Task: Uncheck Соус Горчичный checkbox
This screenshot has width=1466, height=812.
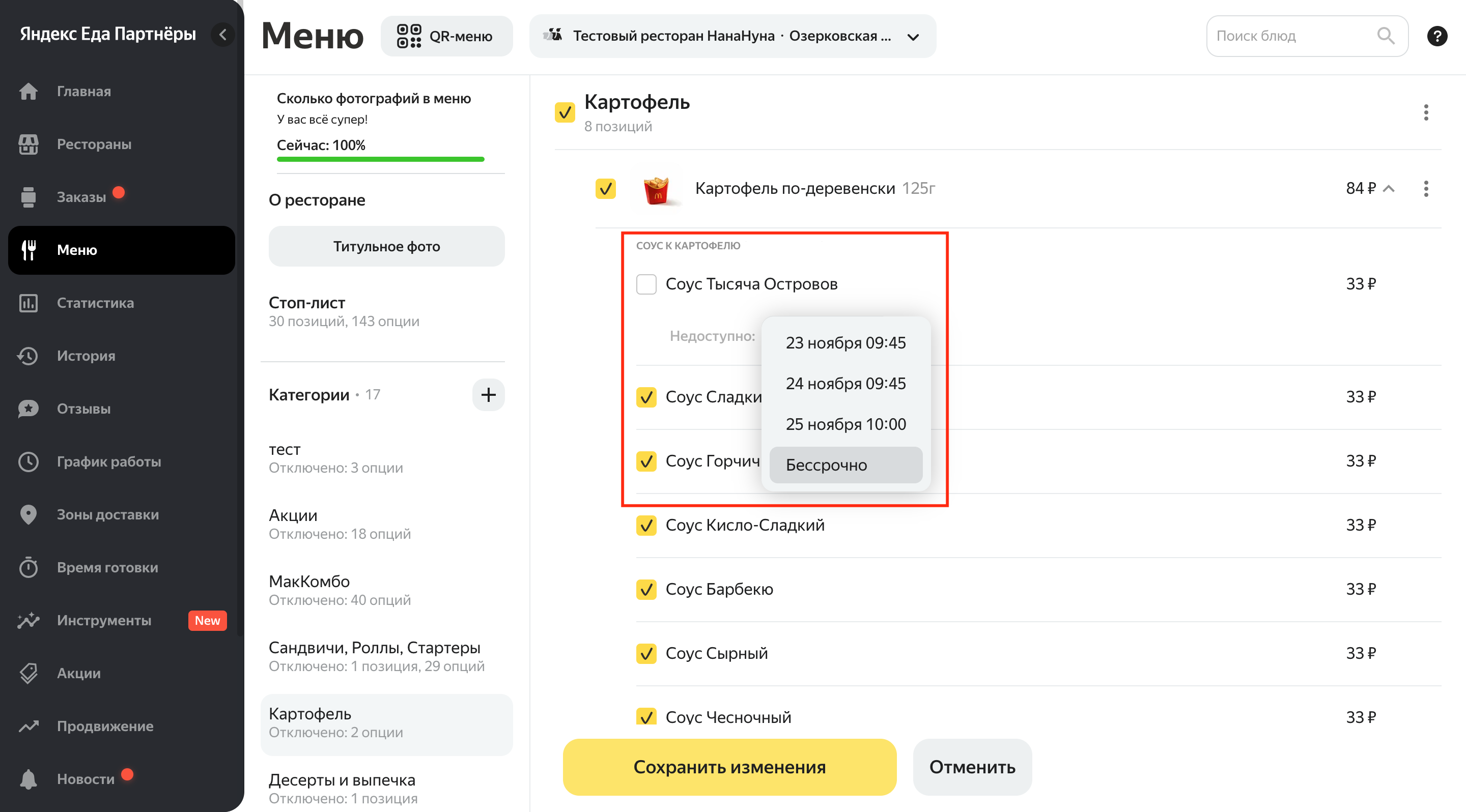Action: click(646, 461)
